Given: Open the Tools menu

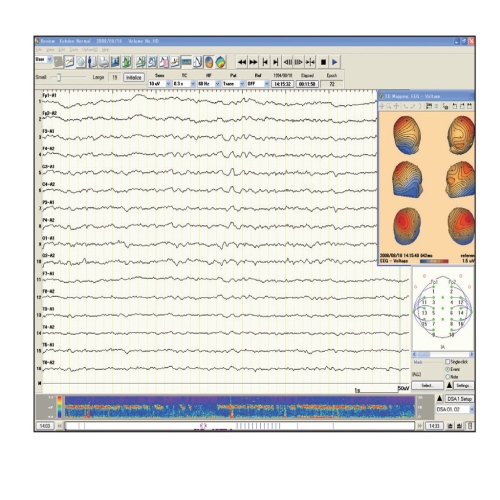Looking at the screenshot, I should [x=73, y=50].
